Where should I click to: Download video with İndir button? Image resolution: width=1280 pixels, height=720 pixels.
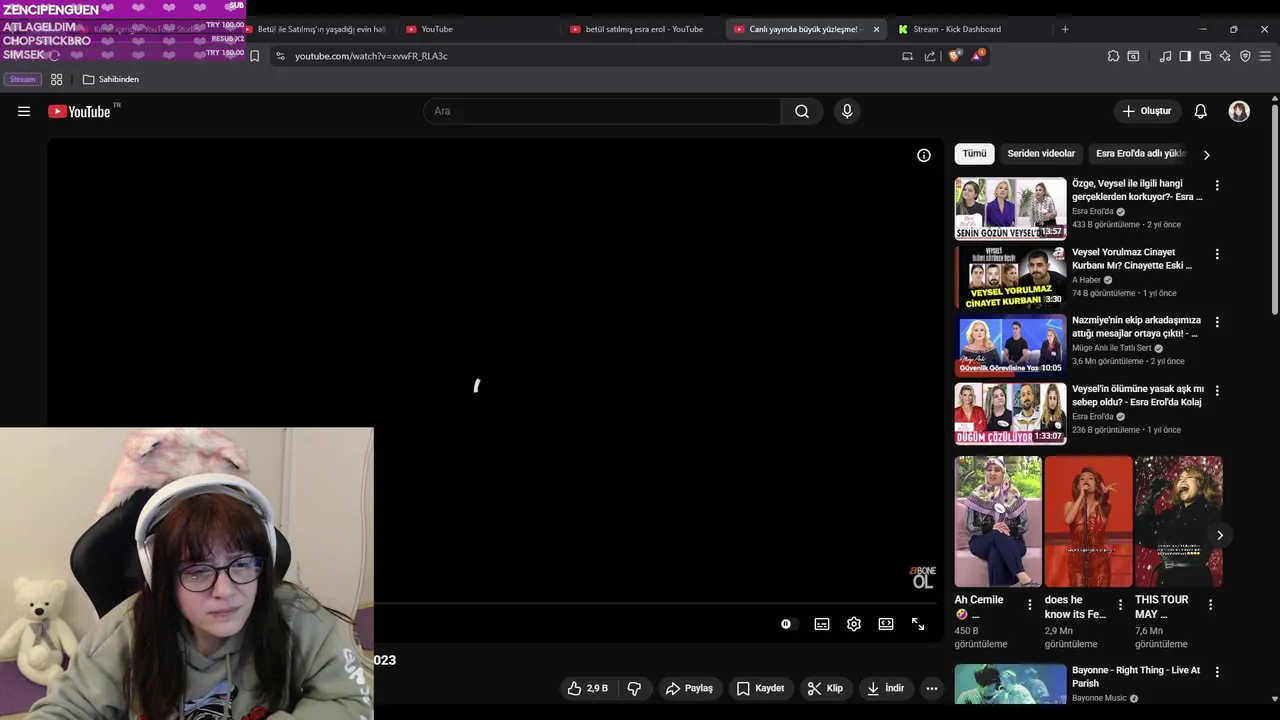pos(886,688)
